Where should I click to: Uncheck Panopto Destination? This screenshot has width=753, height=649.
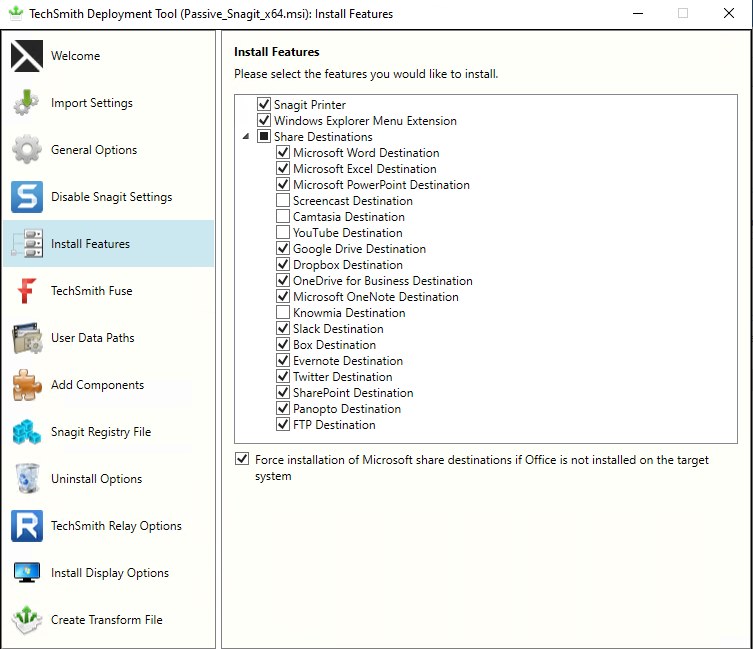point(283,408)
